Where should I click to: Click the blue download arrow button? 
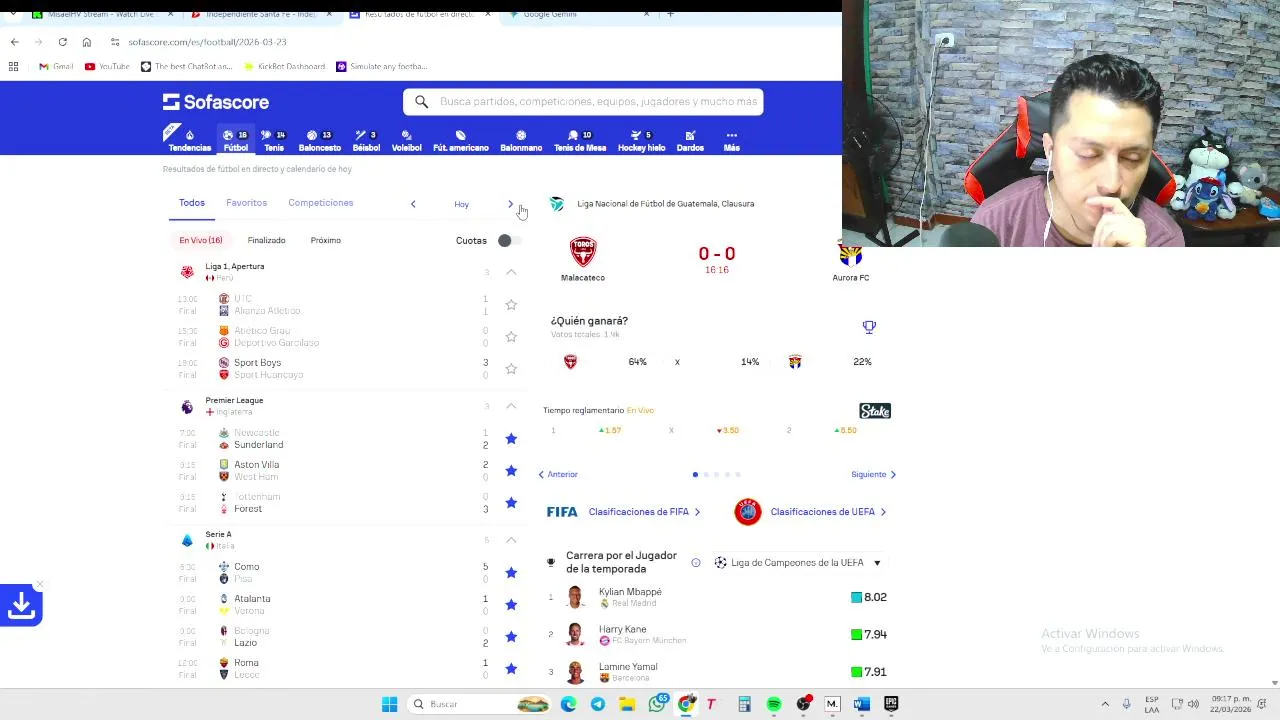[21, 605]
